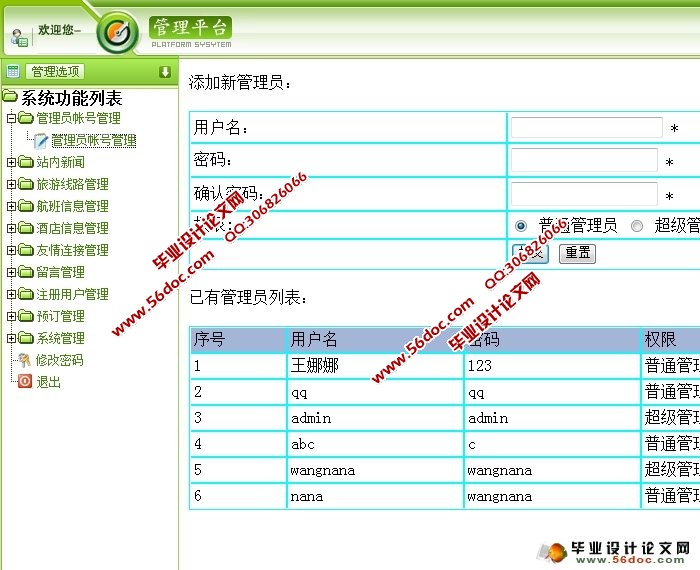Image resolution: width=700 pixels, height=570 pixels.
Task: Open the 管理员帐号管理 sub-link
Action: [94, 141]
